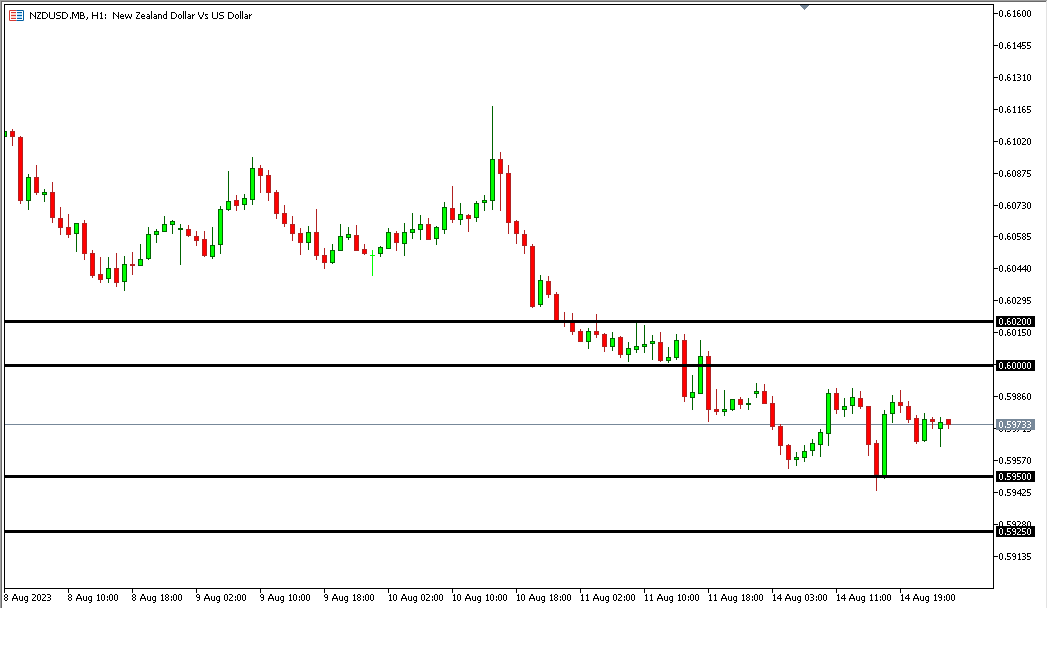This screenshot has width=1047, height=672.
Task: Click the 8 Aug 18:00 time label
Action: coord(159,598)
